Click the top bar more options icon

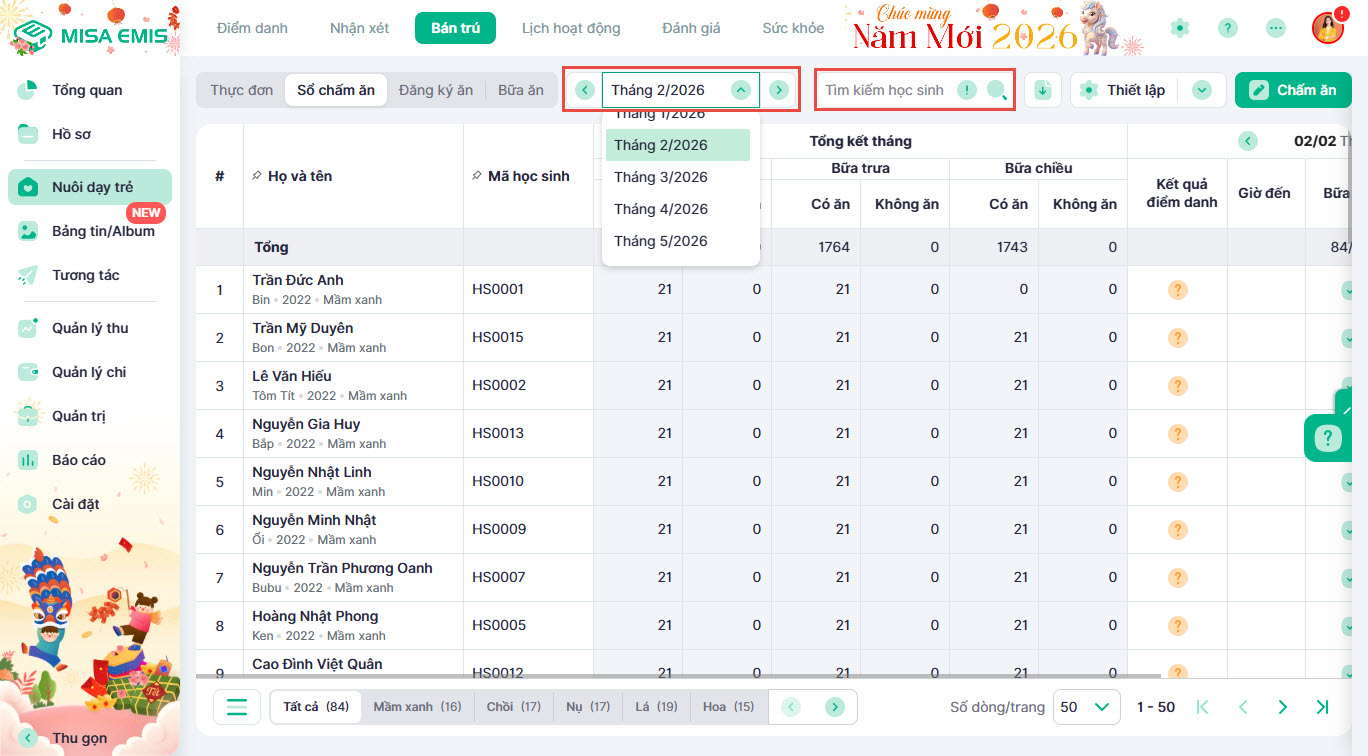[1276, 28]
